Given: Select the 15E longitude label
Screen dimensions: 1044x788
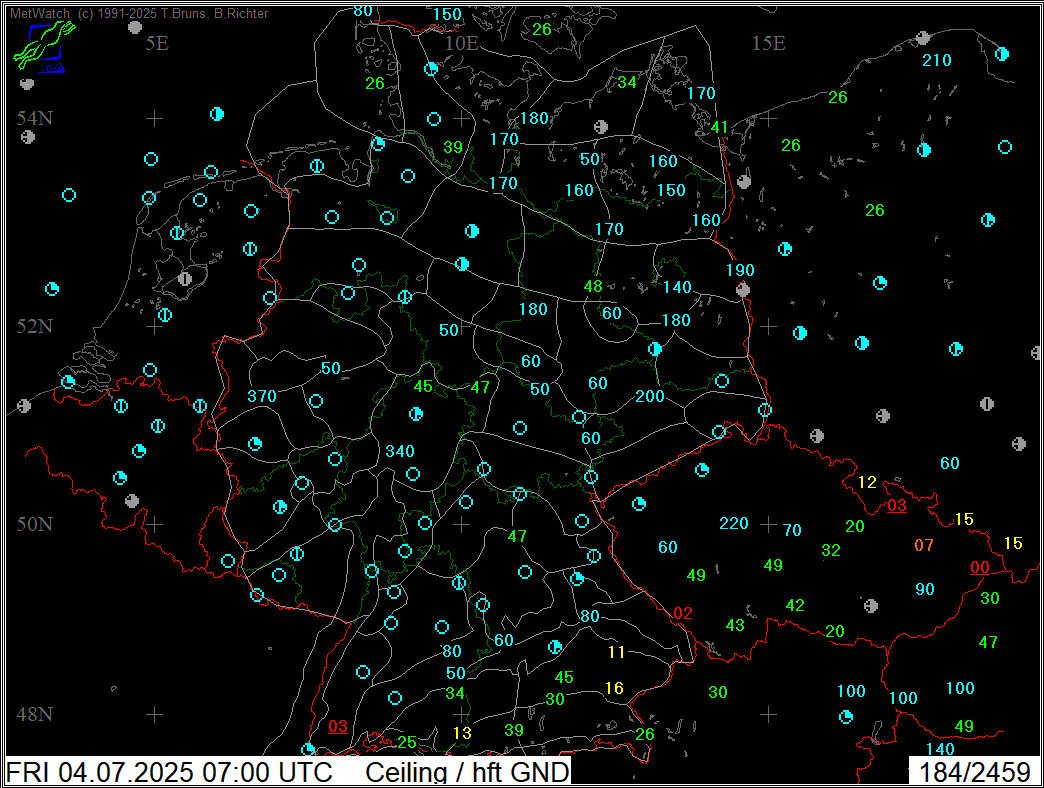Looking at the screenshot, I should coord(768,43).
